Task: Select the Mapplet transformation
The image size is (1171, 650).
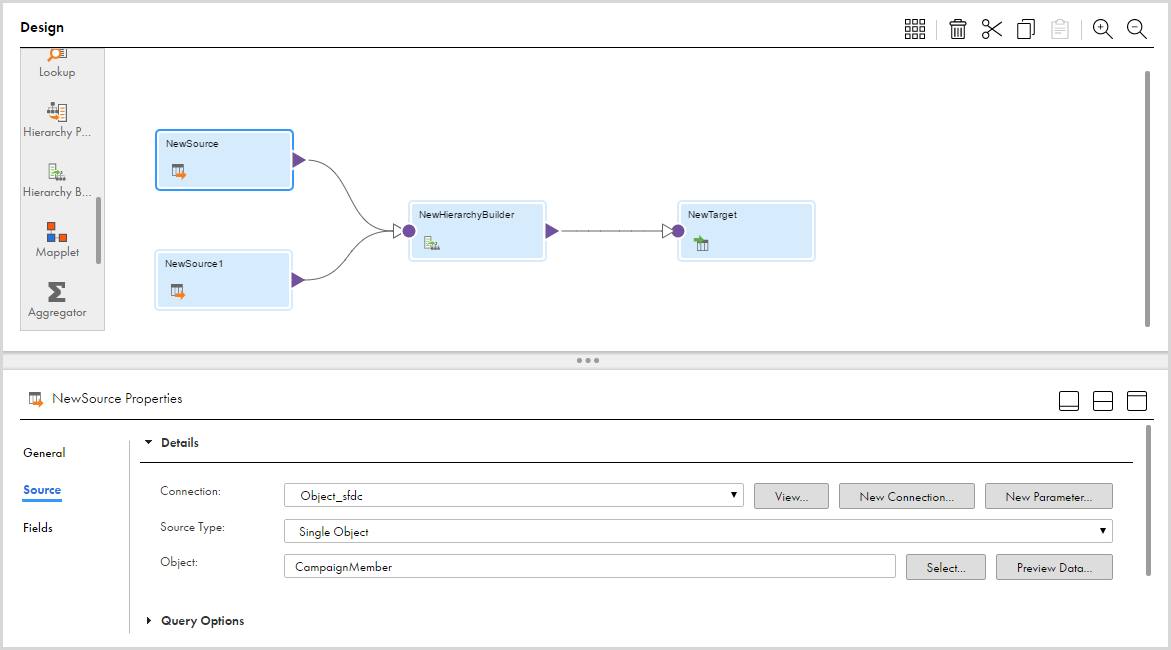Action: [x=58, y=240]
